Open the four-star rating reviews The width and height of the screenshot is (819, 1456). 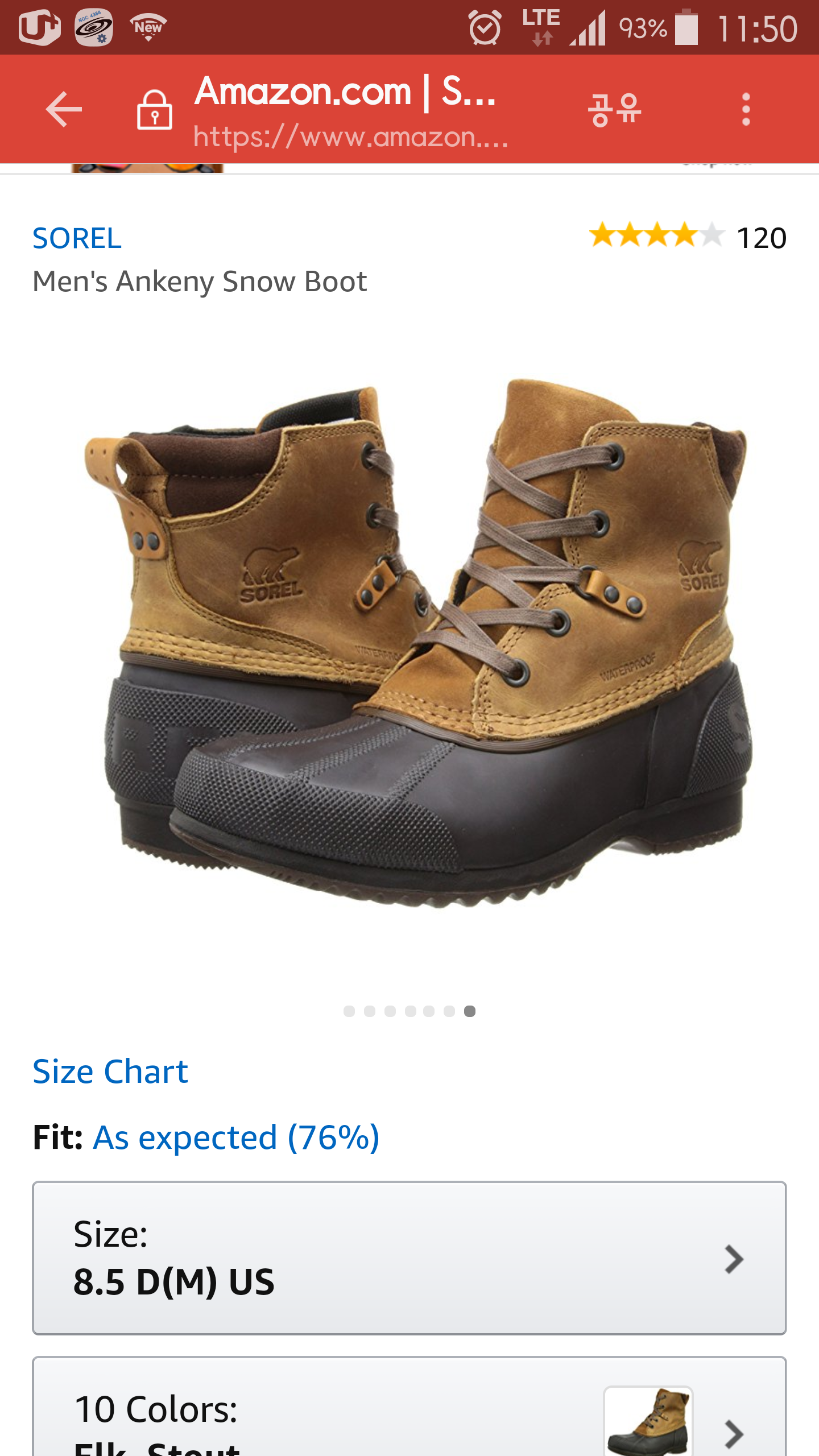click(x=656, y=235)
